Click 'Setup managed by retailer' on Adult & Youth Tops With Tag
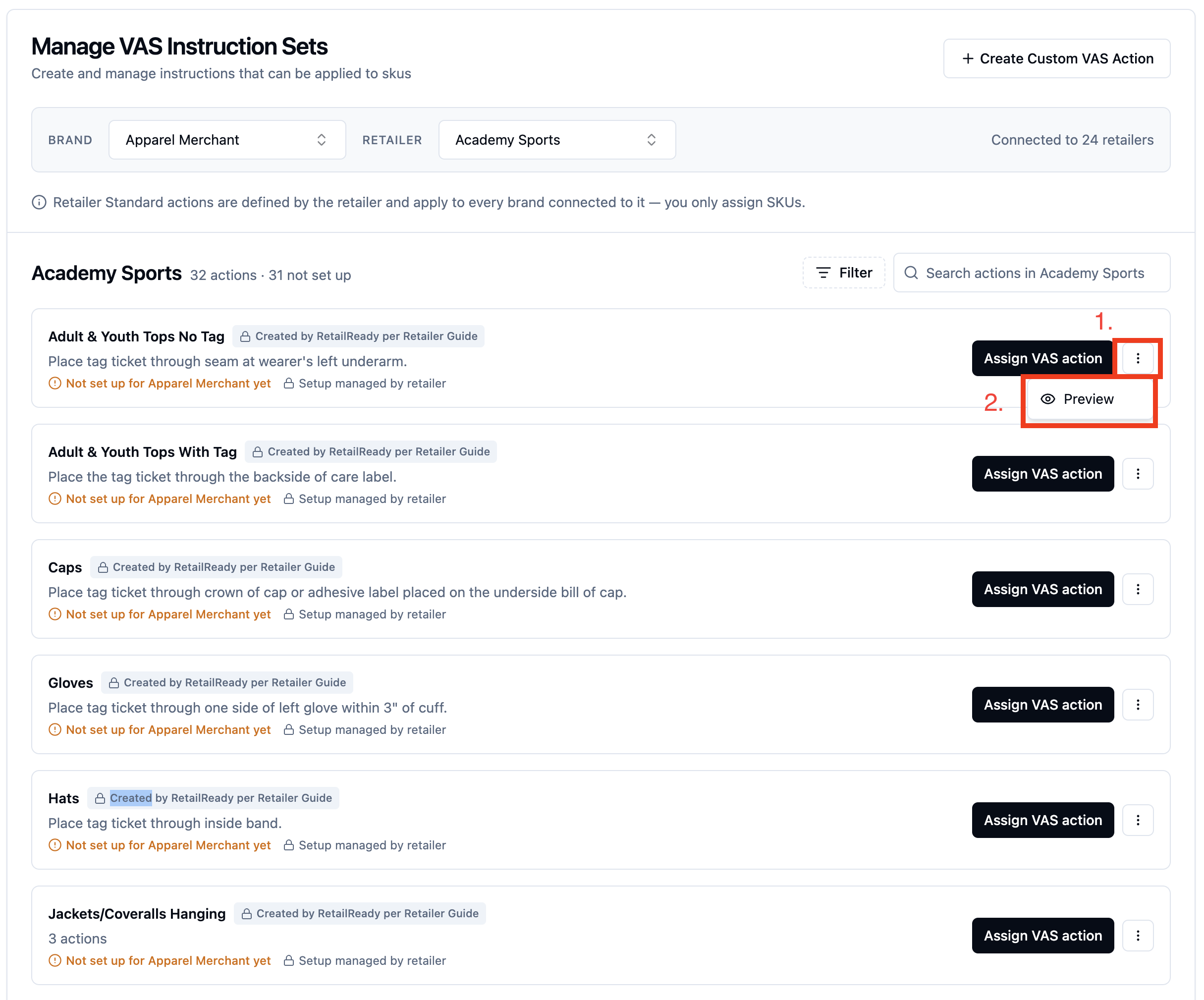 click(372, 499)
